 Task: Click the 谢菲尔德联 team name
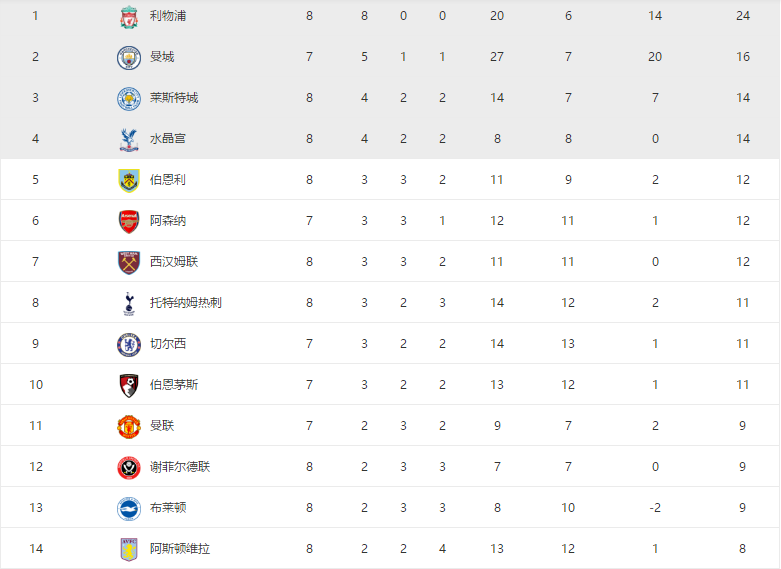click(180, 467)
